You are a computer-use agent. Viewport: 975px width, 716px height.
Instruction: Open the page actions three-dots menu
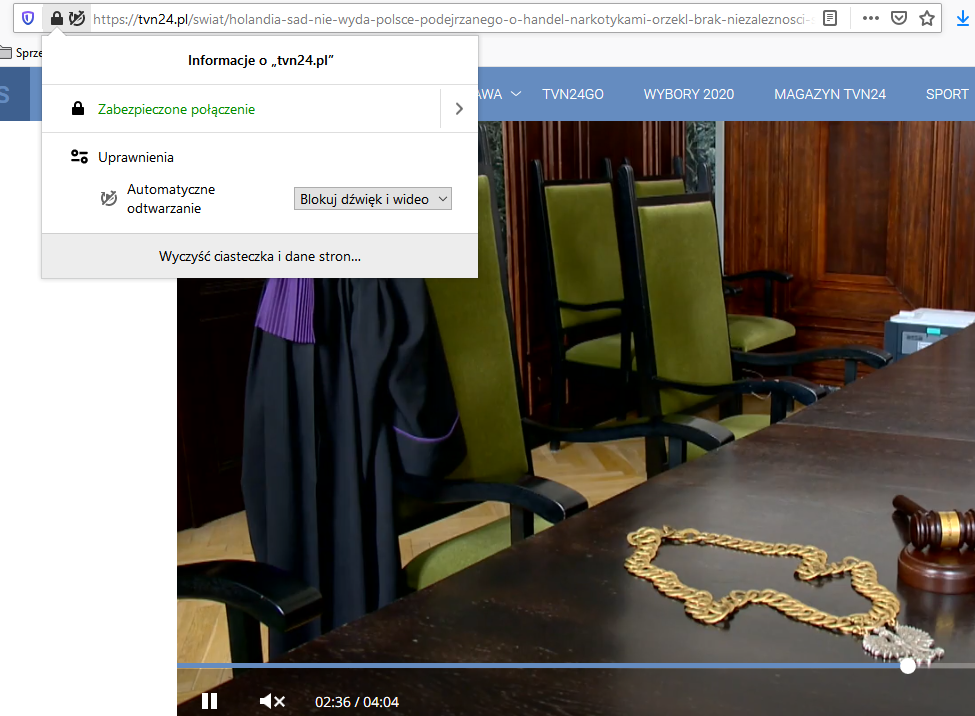click(x=870, y=18)
